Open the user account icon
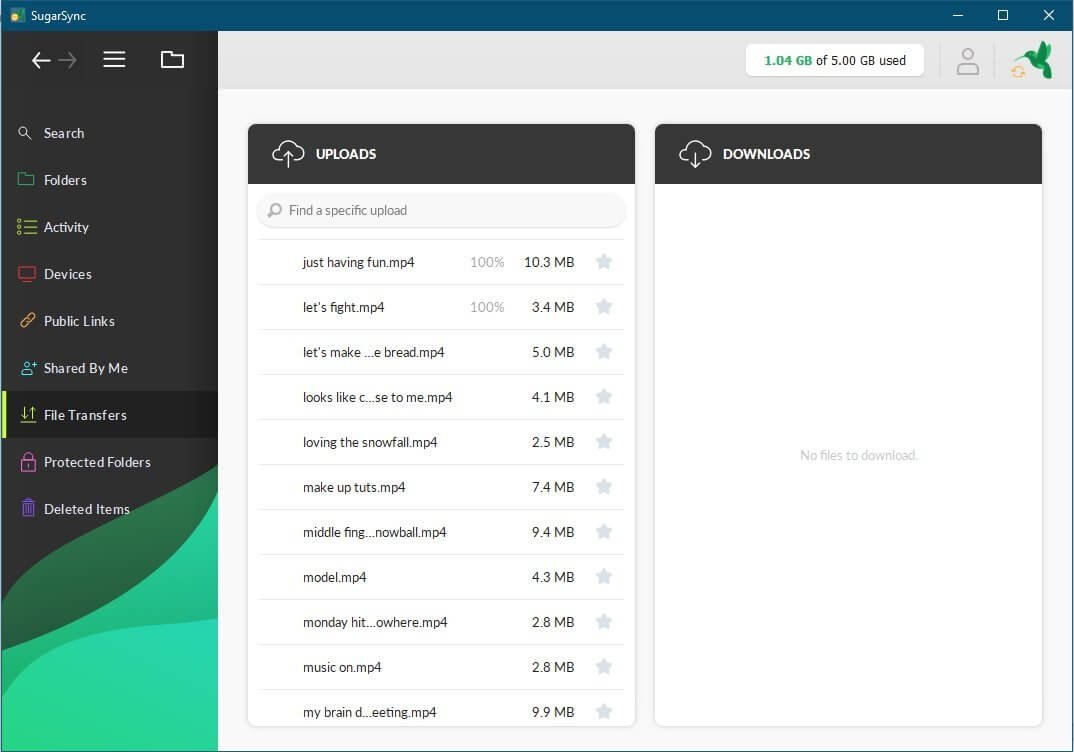Viewport: 1074px width, 752px height. (967, 61)
